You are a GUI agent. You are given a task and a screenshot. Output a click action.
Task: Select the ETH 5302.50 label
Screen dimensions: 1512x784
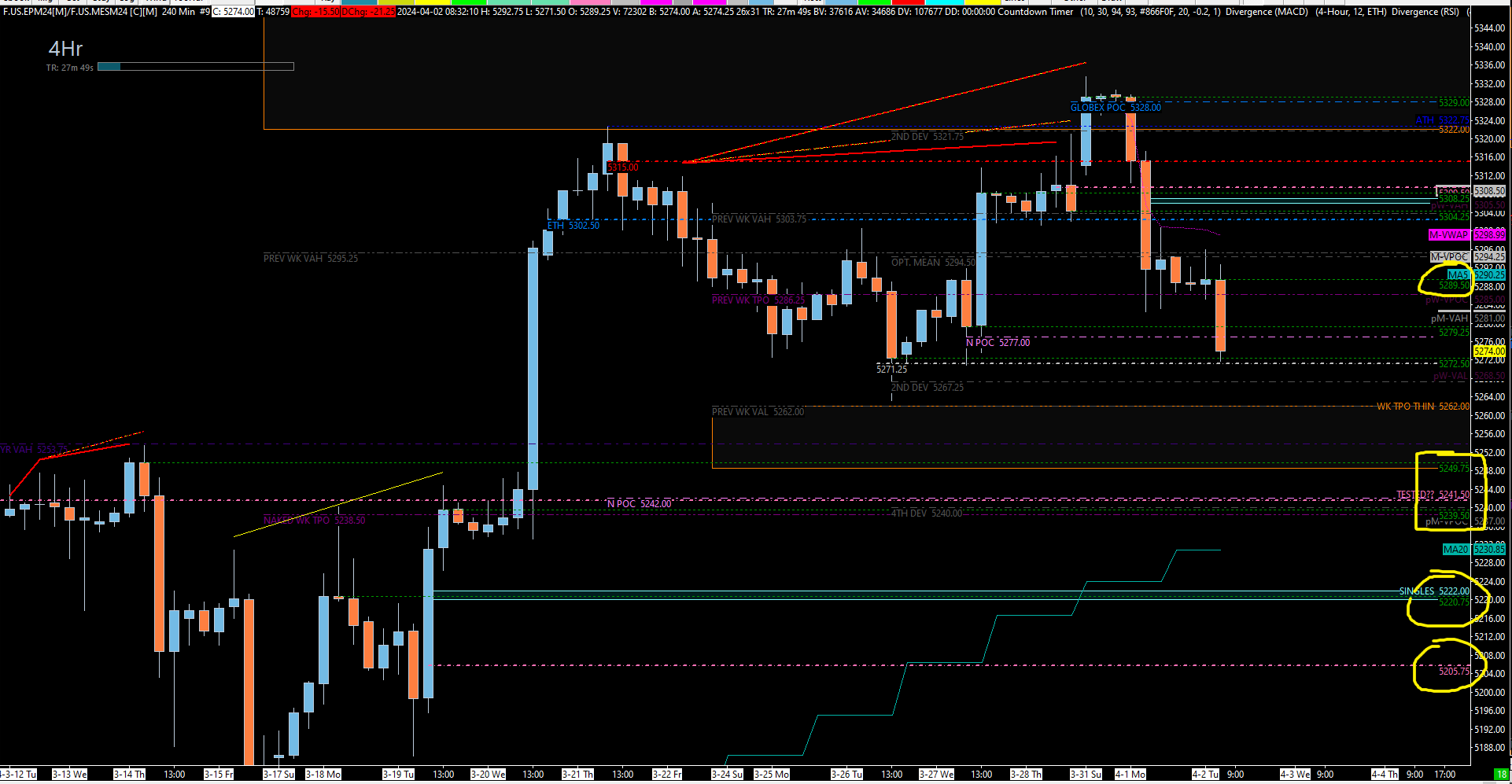pyautogui.click(x=573, y=226)
